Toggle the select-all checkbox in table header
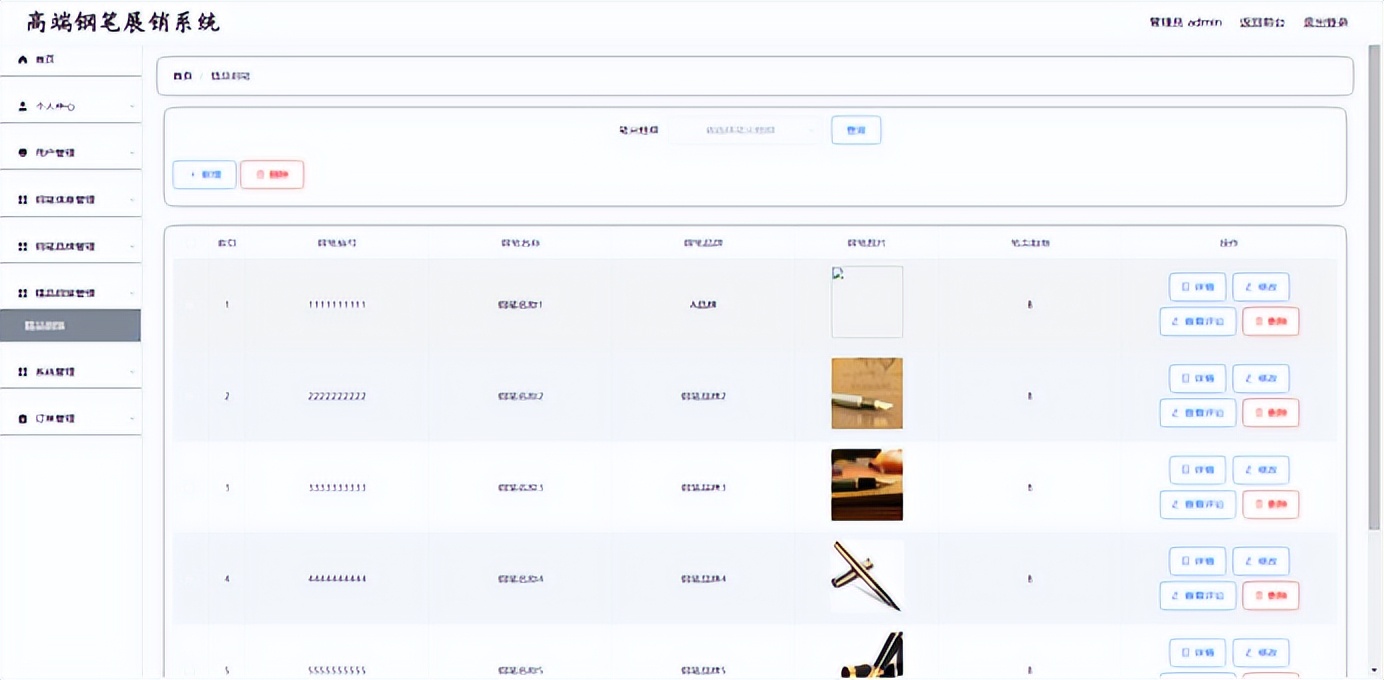This screenshot has width=1384, height=680. (190, 243)
